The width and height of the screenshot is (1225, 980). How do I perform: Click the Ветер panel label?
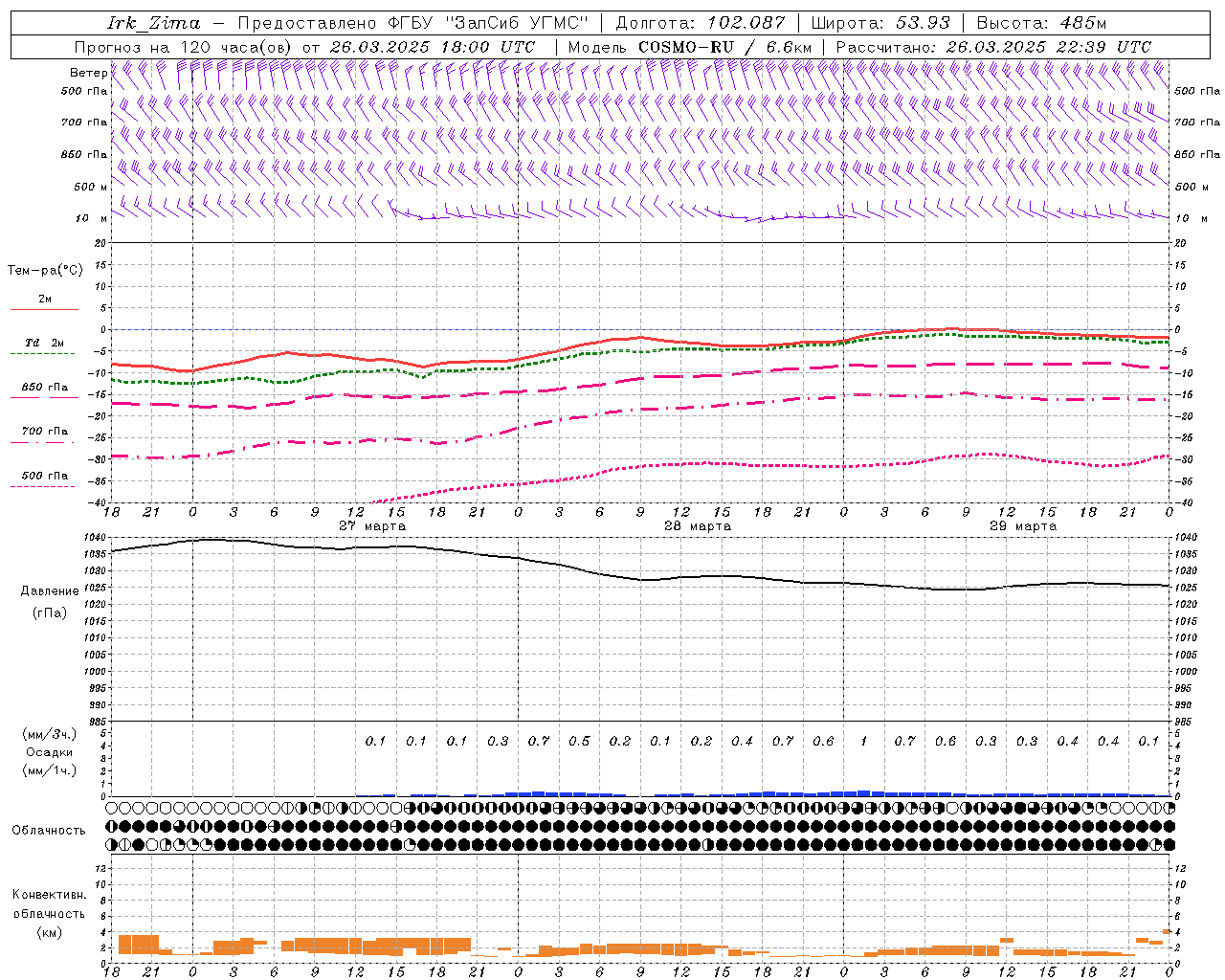88,73
